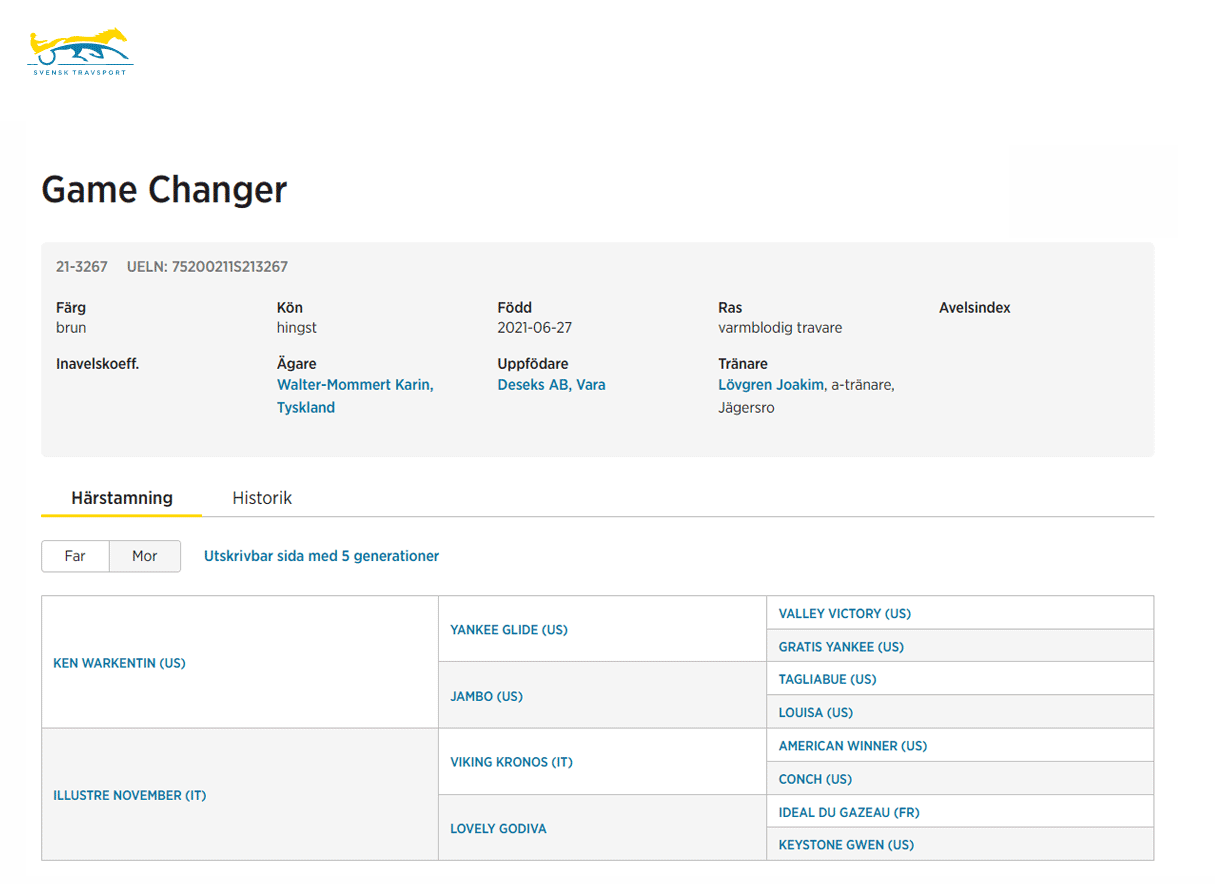Switch to the Historik tab
This screenshot has width=1215, height=884.
pyautogui.click(x=262, y=498)
